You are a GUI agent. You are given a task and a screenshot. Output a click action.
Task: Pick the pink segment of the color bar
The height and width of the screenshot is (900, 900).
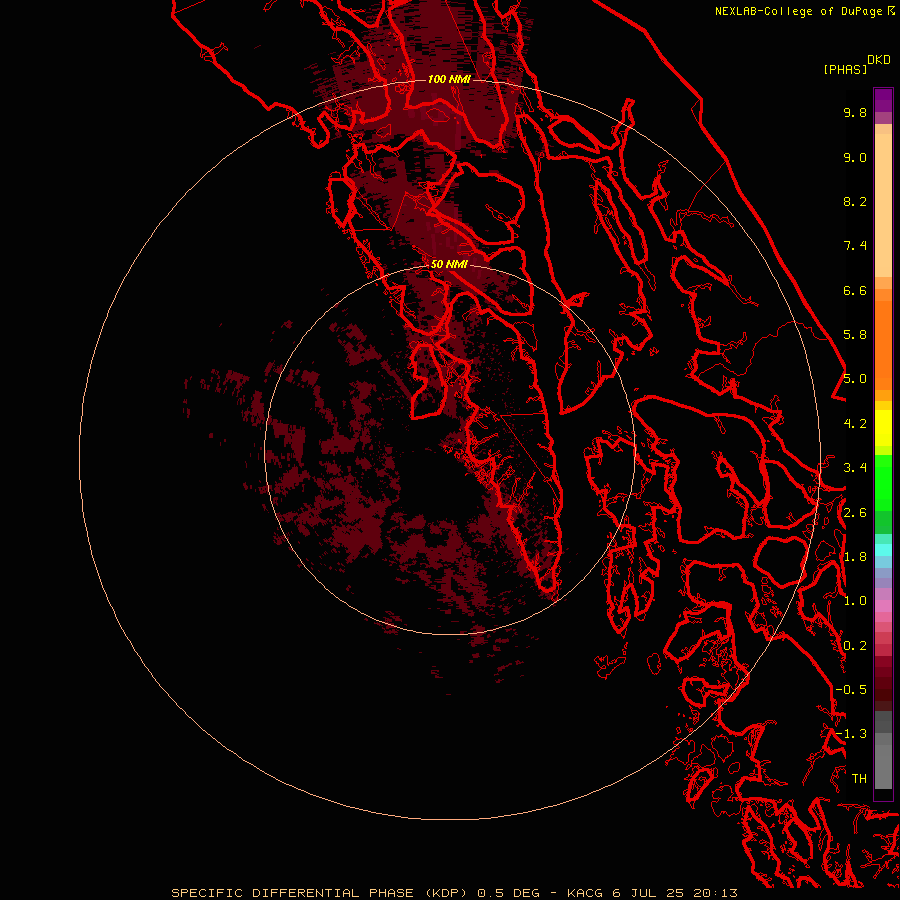click(x=883, y=606)
